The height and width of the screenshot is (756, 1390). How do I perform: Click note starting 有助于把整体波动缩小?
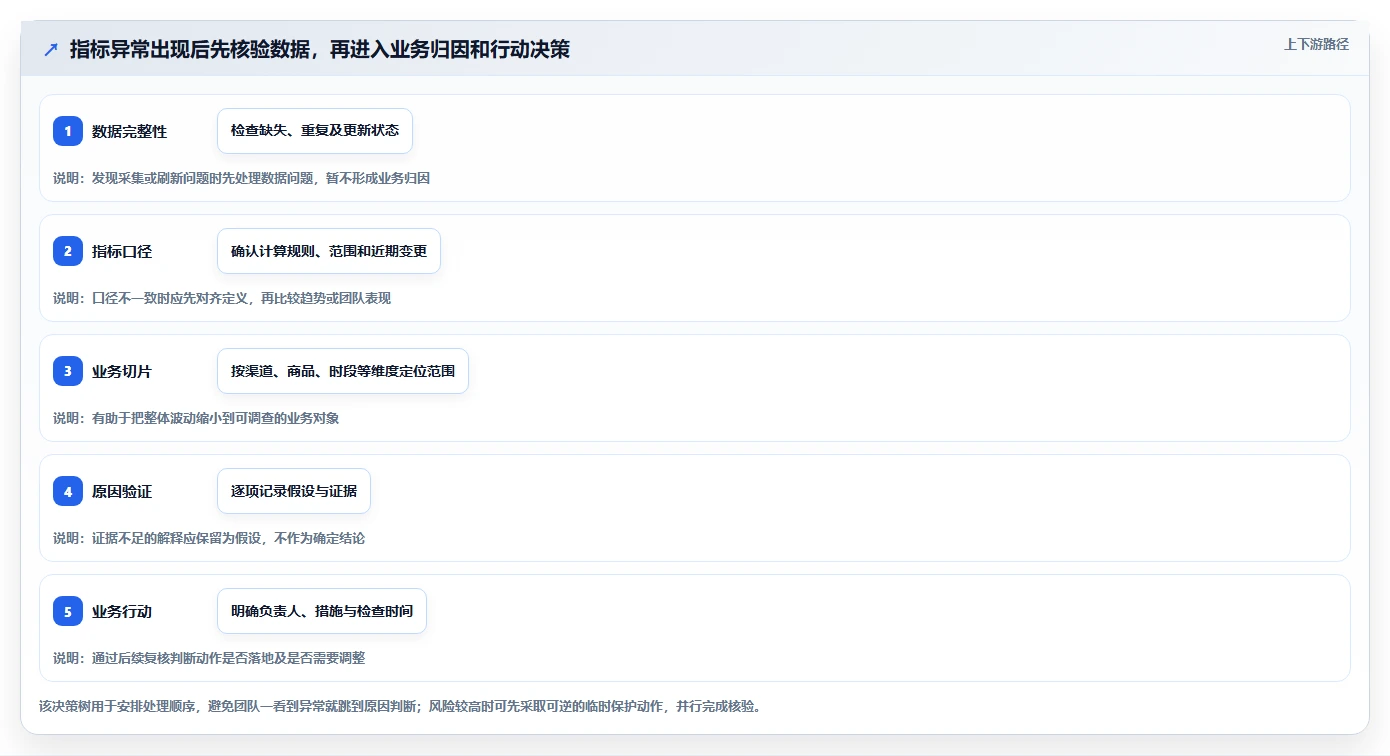tap(196, 418)
